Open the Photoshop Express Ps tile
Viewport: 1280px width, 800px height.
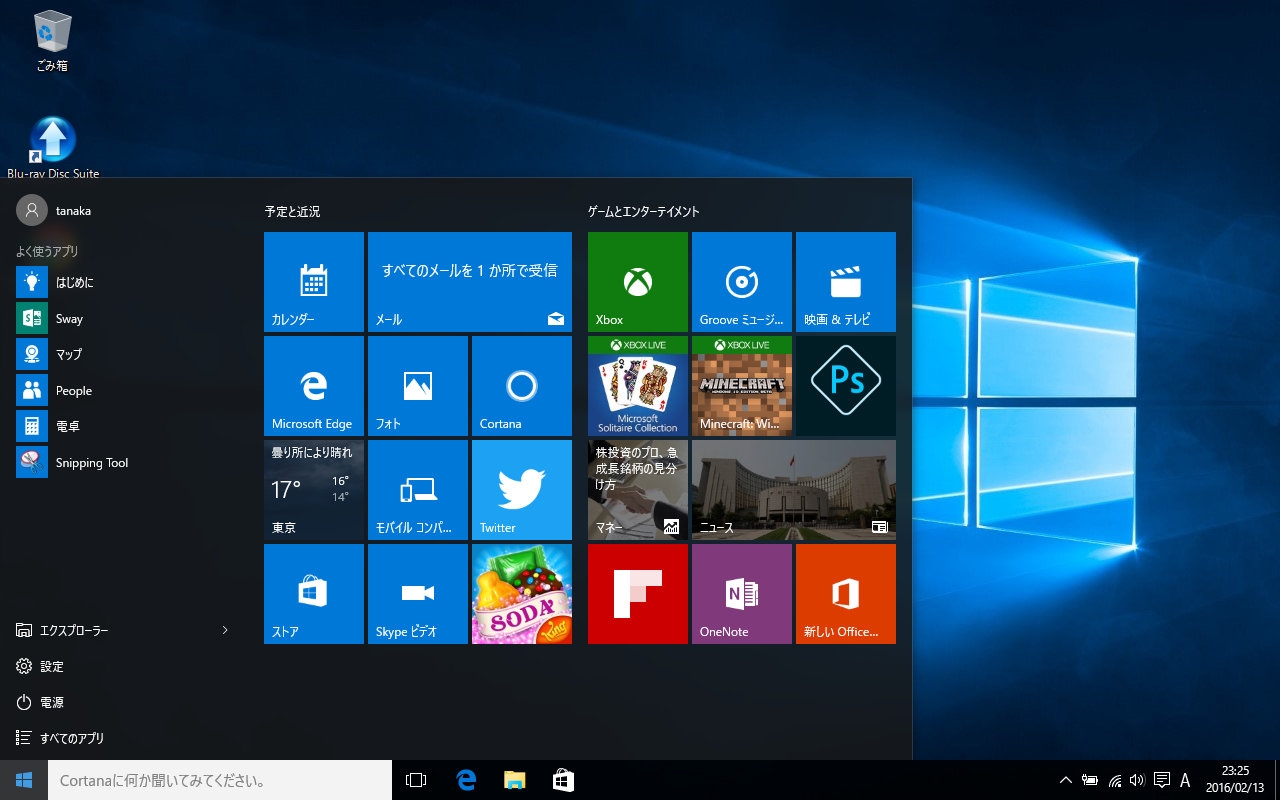846,386
